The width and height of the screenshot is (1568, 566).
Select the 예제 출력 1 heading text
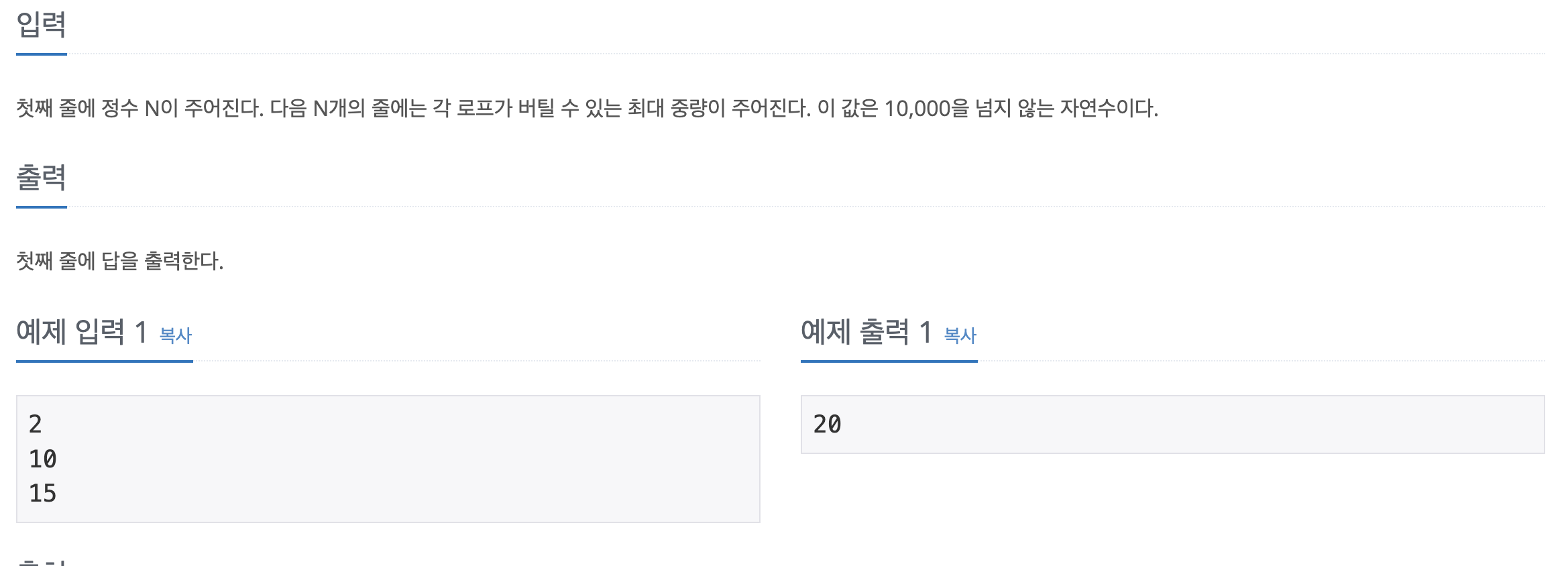(866, 332)
